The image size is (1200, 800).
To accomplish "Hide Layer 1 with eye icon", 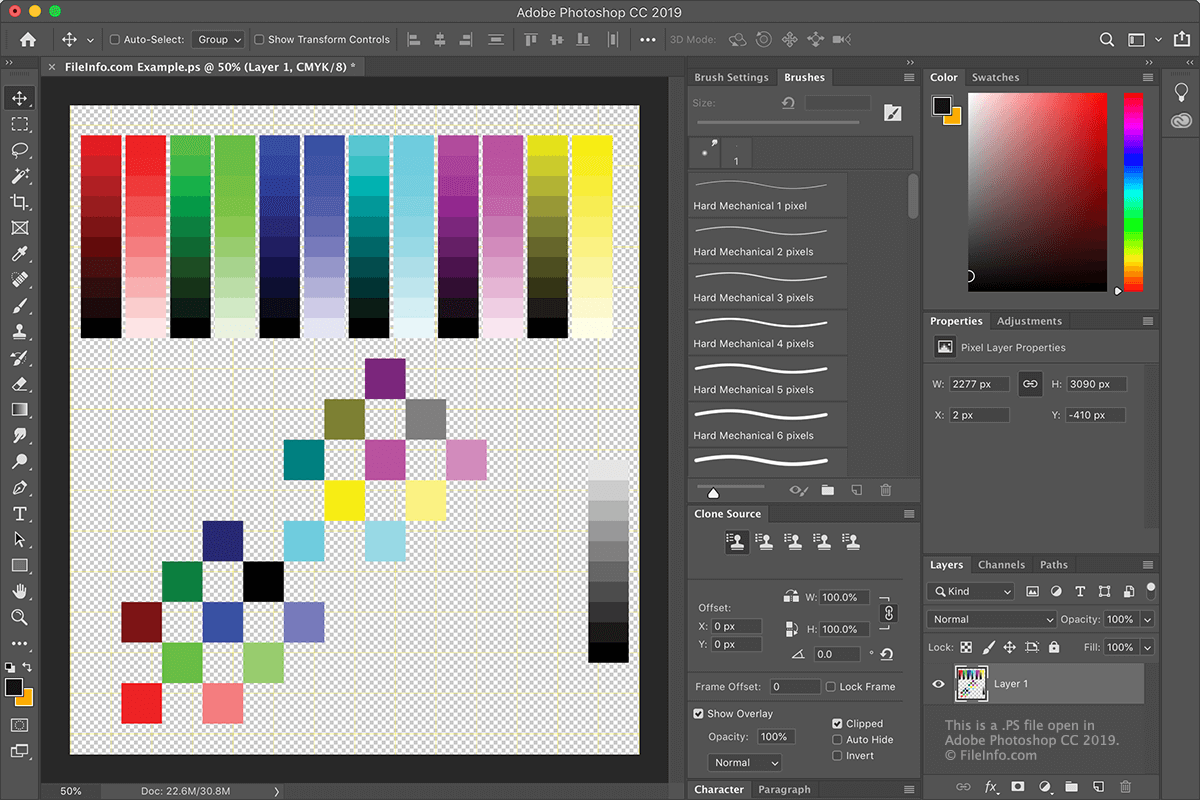I will pyautogui.click(x=938, y=684).
